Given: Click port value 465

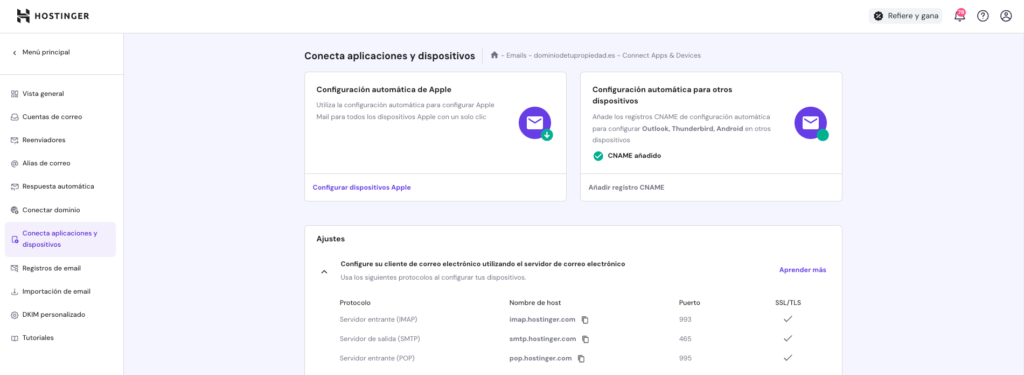Looking at the screenshot, I should tap(685, 339).
